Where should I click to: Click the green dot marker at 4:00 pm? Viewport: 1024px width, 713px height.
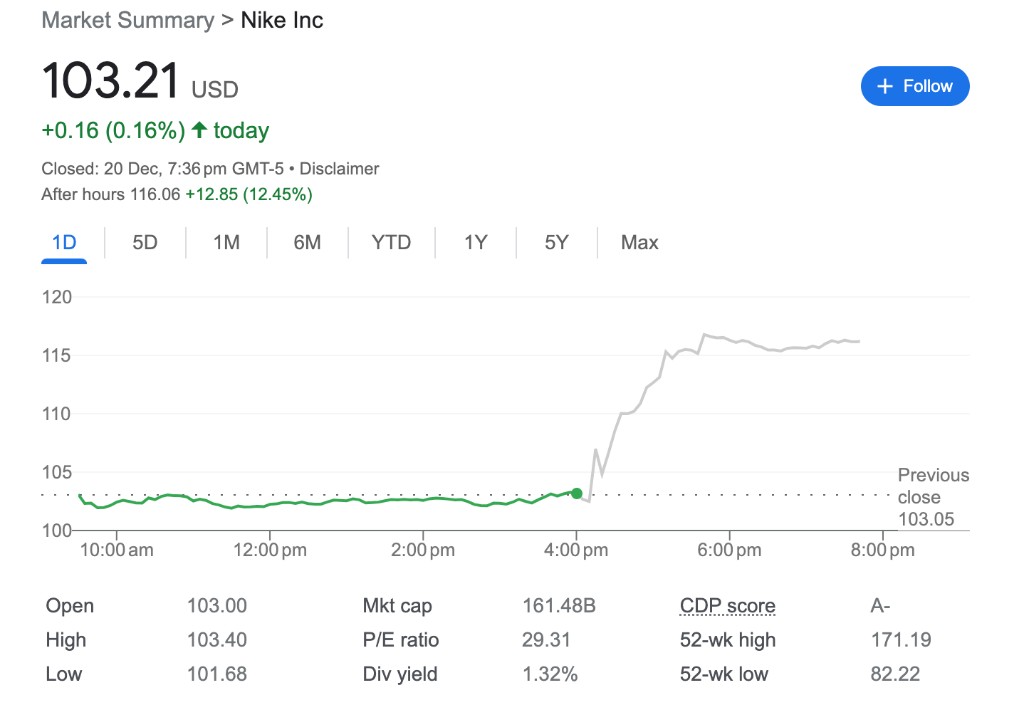point(577,493)
